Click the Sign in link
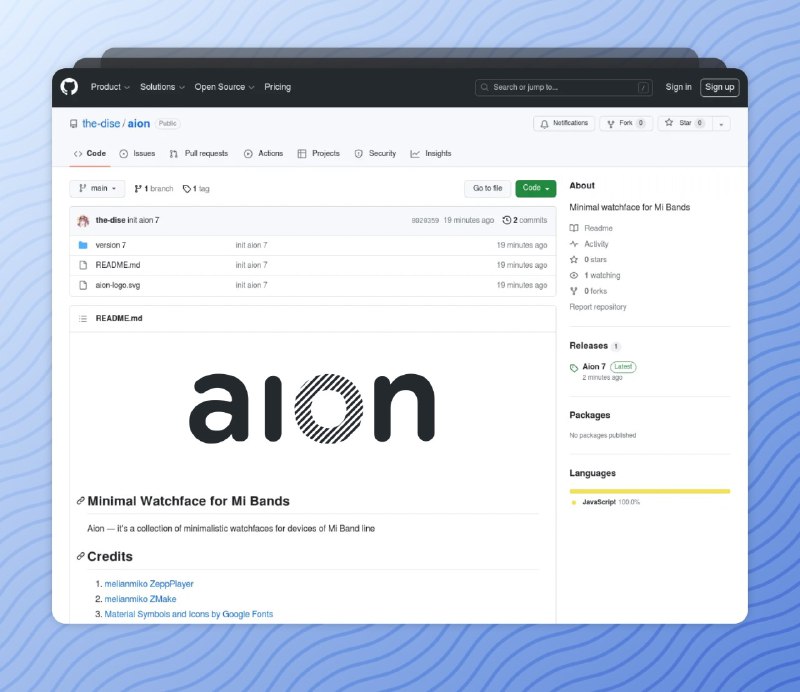 coord(678,87)
